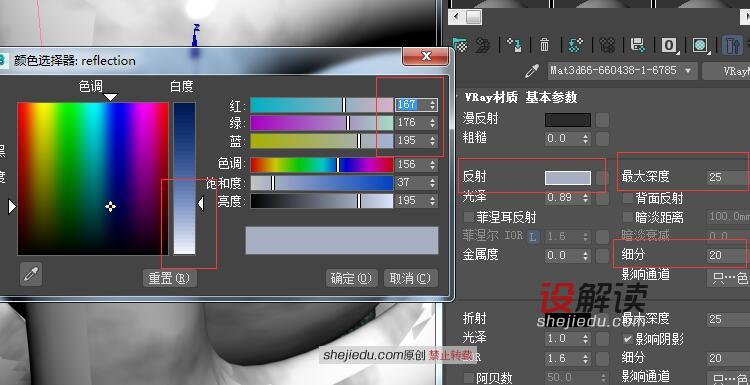Click the 确定(O) button
750x385 pixels.
point(352,278)
